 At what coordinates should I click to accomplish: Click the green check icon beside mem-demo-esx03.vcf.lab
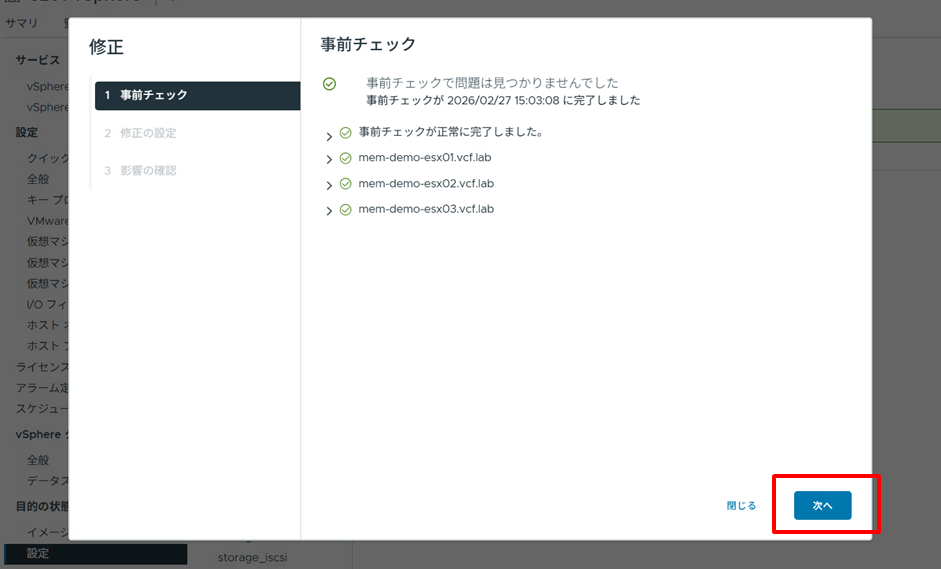346,210
